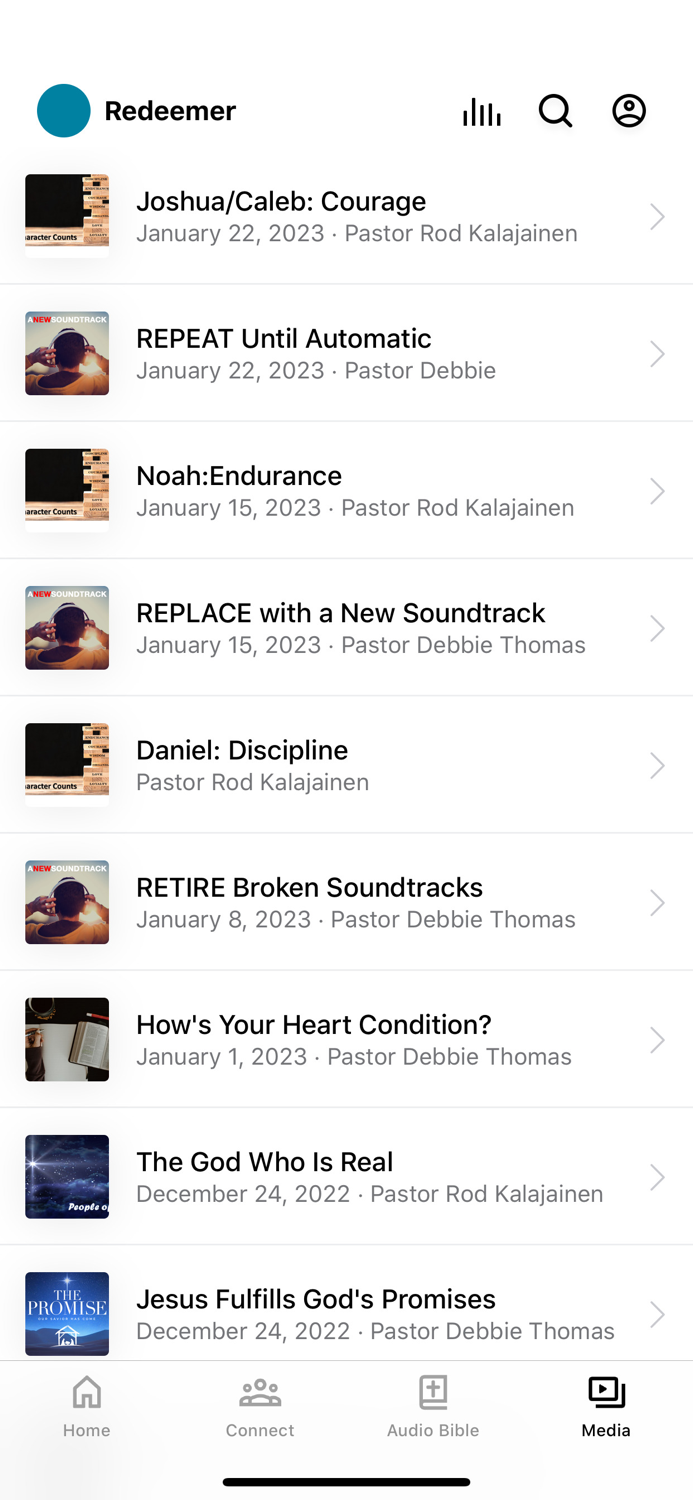Expand the REPEAT Until Automatic chevron
This screenshot has height=1500, width=693.
point(657,353)
